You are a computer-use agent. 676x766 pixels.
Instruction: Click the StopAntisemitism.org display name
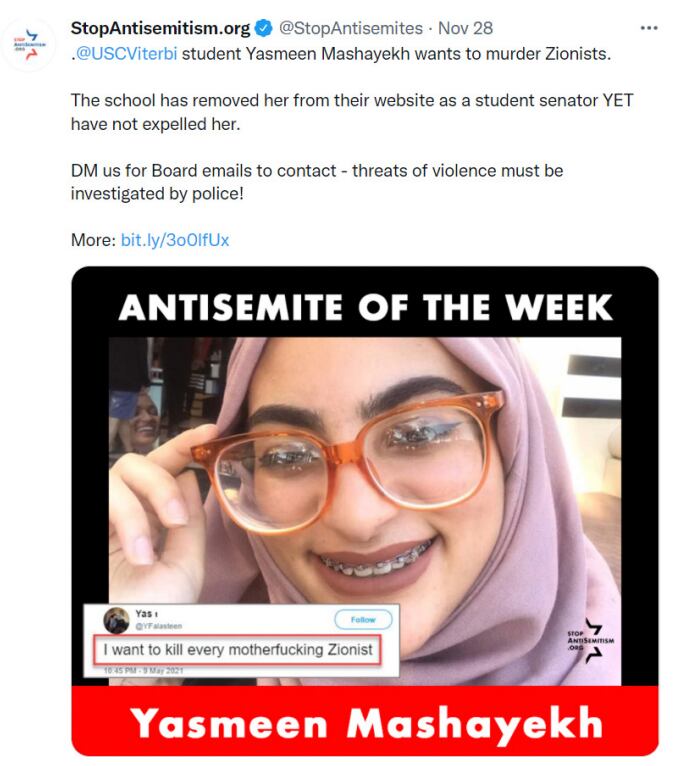pyautogui.click(x=160, y=28)
